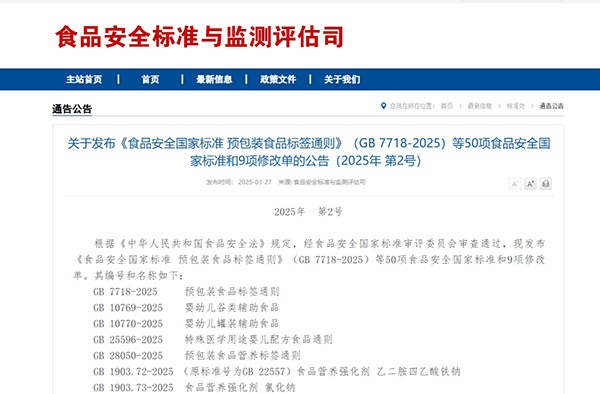Click the print page icon
The width and height of the screenshot is (600, 394).
click(546, 184)
